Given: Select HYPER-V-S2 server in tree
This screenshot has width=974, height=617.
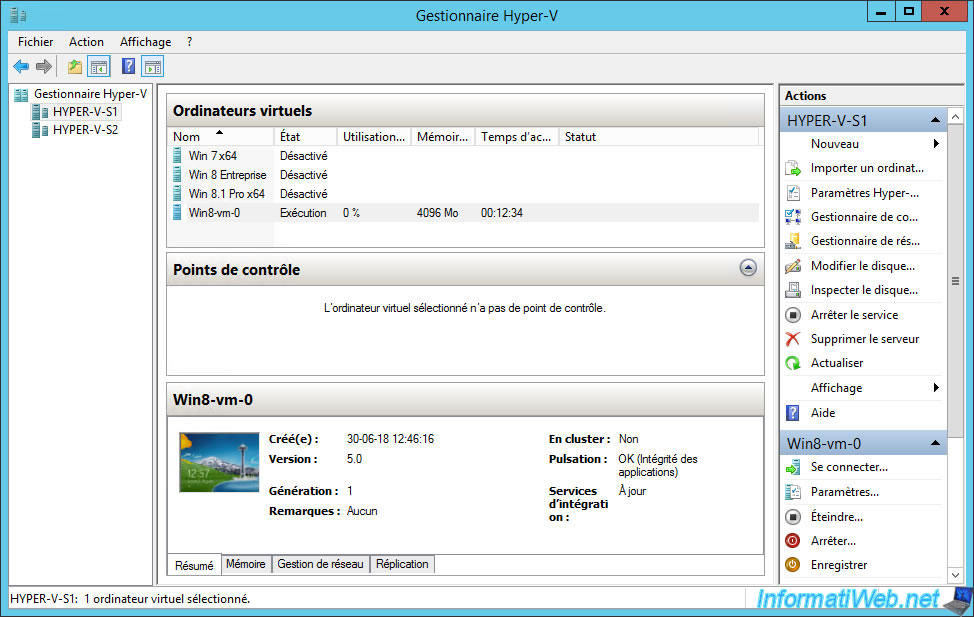Looking at the screenshot, I should (85, 130).
